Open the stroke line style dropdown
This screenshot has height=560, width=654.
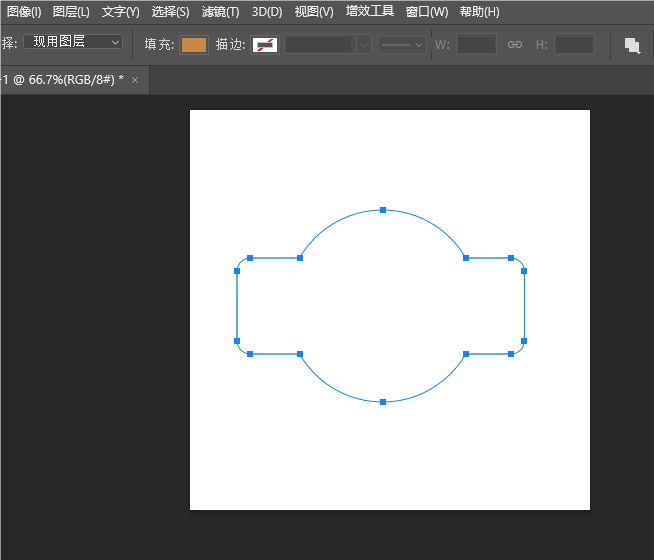pos(402,45)
